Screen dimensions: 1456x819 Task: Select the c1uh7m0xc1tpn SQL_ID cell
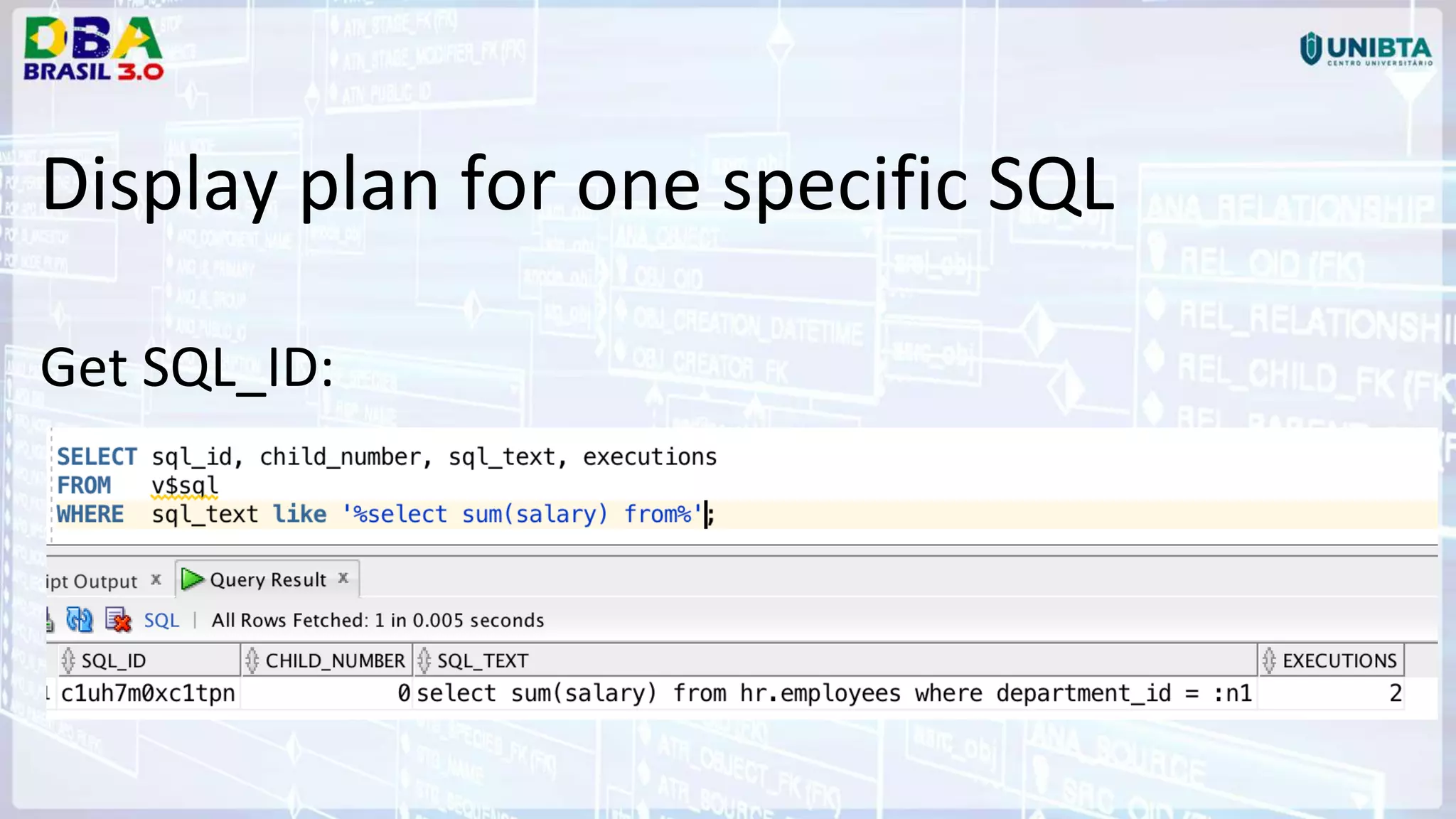pyautogui.click(x=148, y=693)
